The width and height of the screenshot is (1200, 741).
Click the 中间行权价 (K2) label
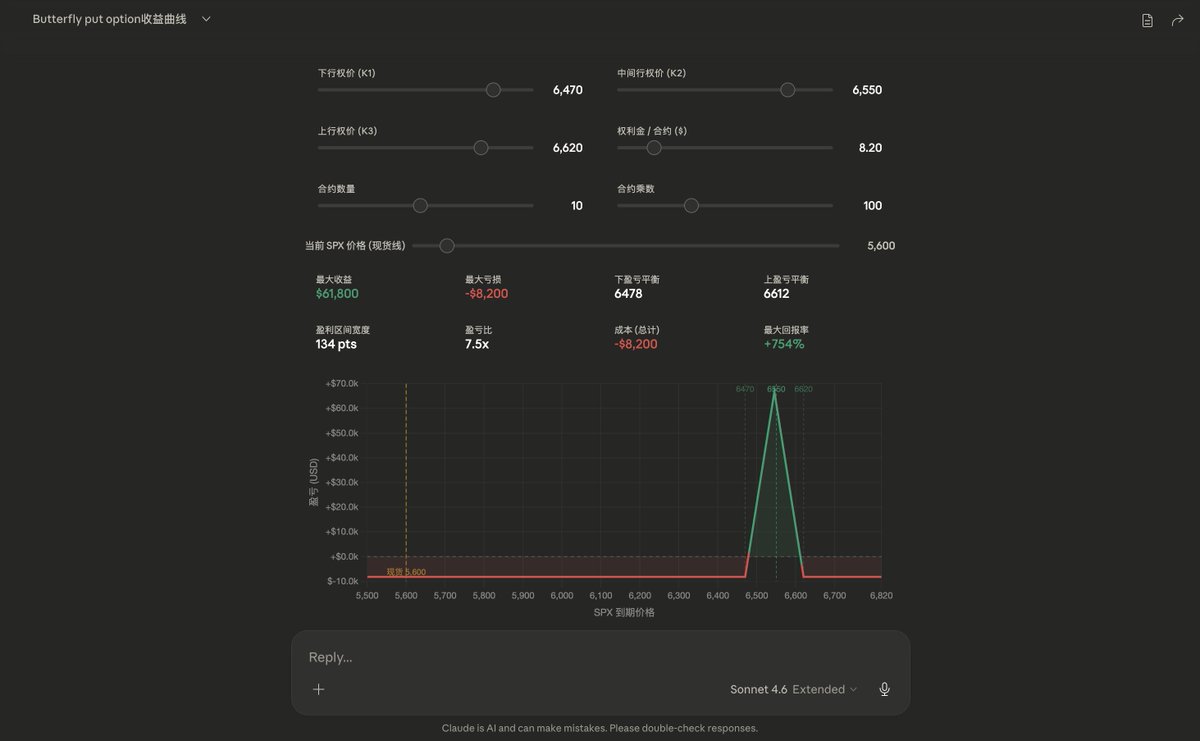pyautogui.click(x=652, y=73)
